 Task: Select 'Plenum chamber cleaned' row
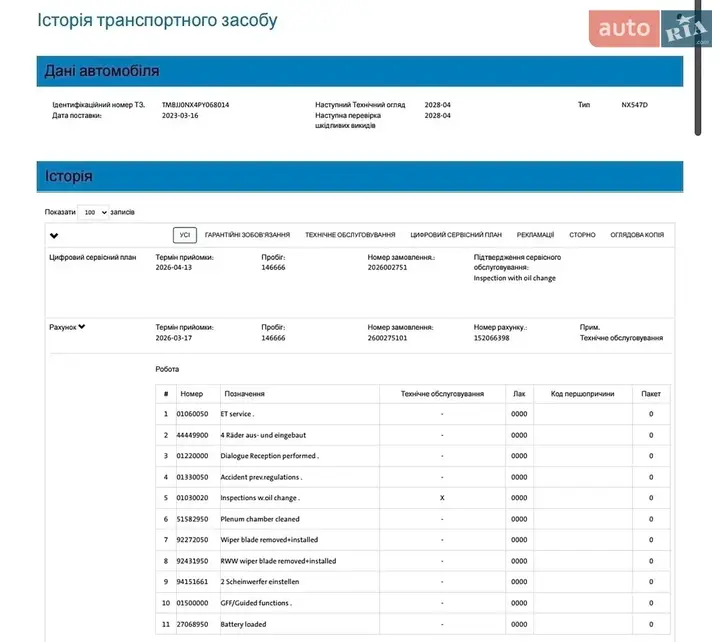click(x=413, y=519)
